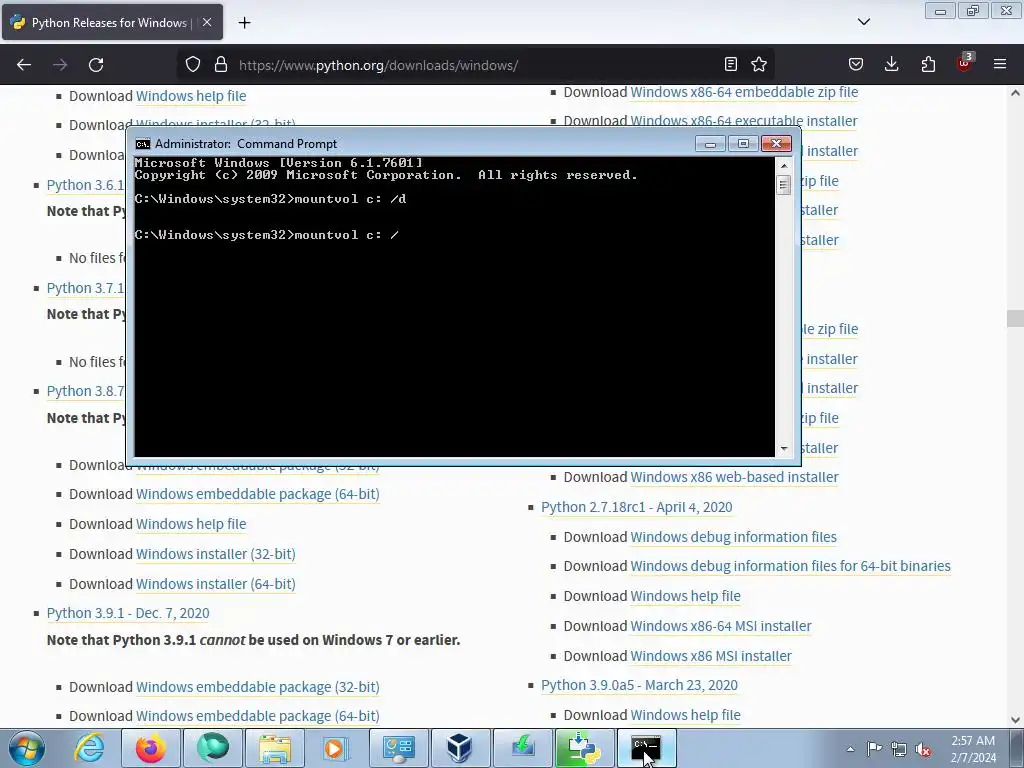This screenshot has height=768, width=1024.
Task: Open the network tray icon
Action: (x=899, y=749)
